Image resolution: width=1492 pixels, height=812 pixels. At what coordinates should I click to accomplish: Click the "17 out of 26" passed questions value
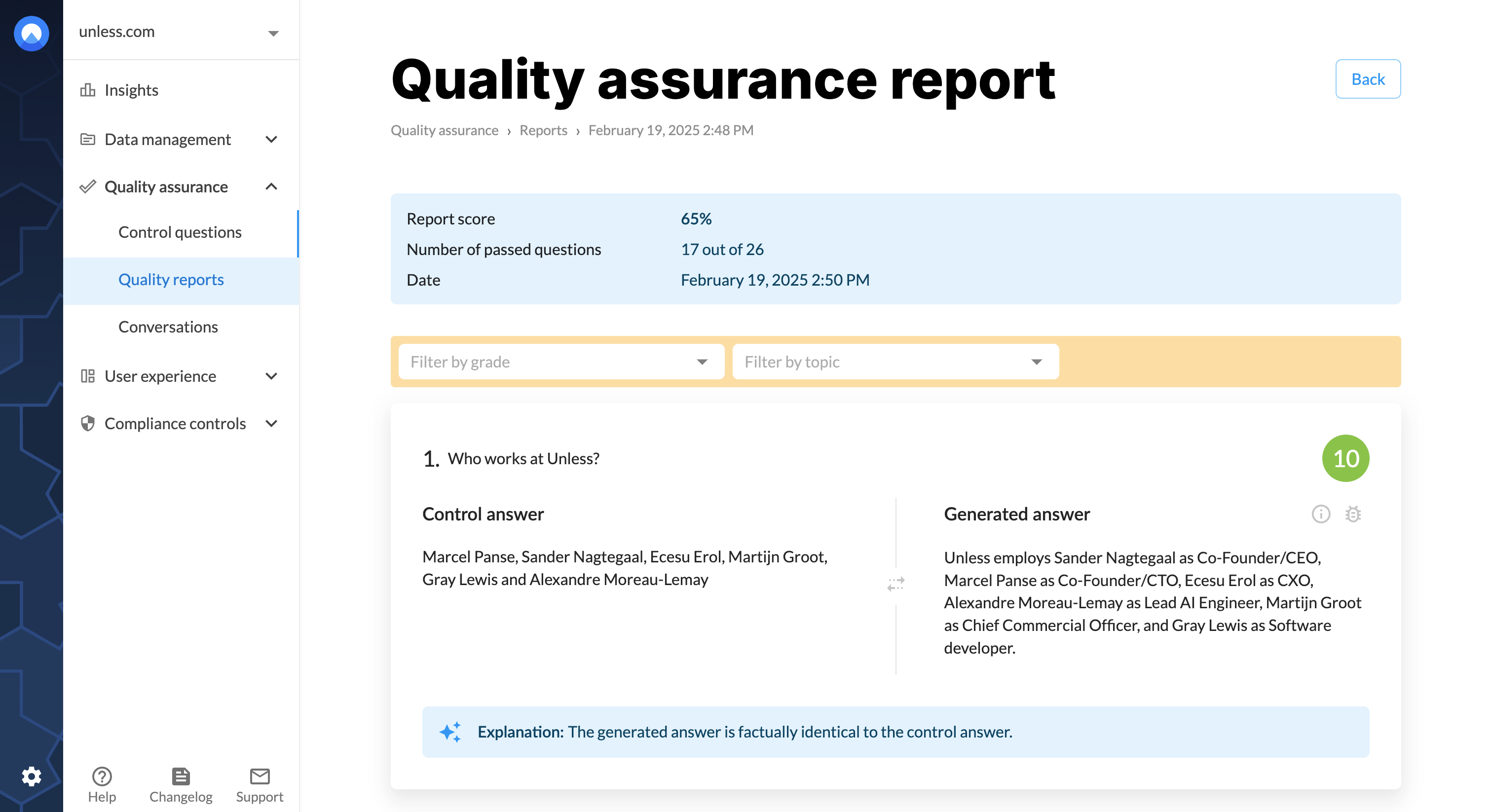click(x=722, y=249)
